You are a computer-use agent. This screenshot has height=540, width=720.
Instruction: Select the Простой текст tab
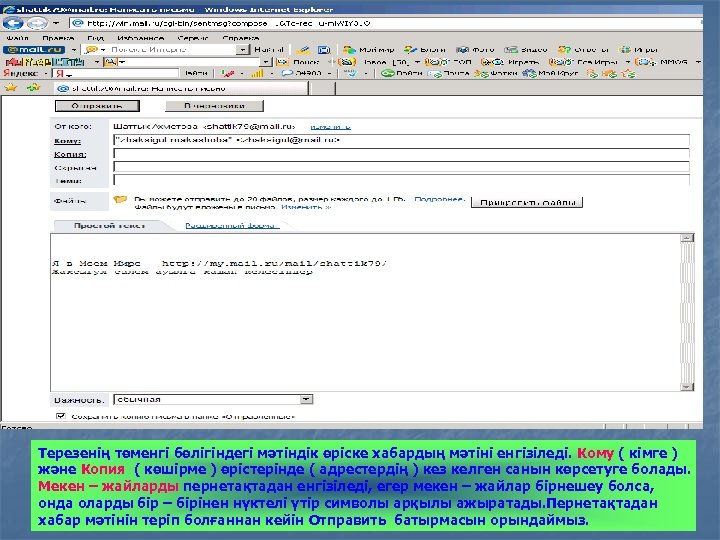110,225
